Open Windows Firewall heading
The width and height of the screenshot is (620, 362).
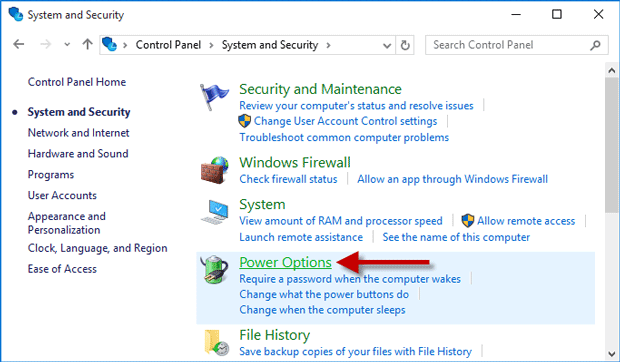tap(295, 162)
